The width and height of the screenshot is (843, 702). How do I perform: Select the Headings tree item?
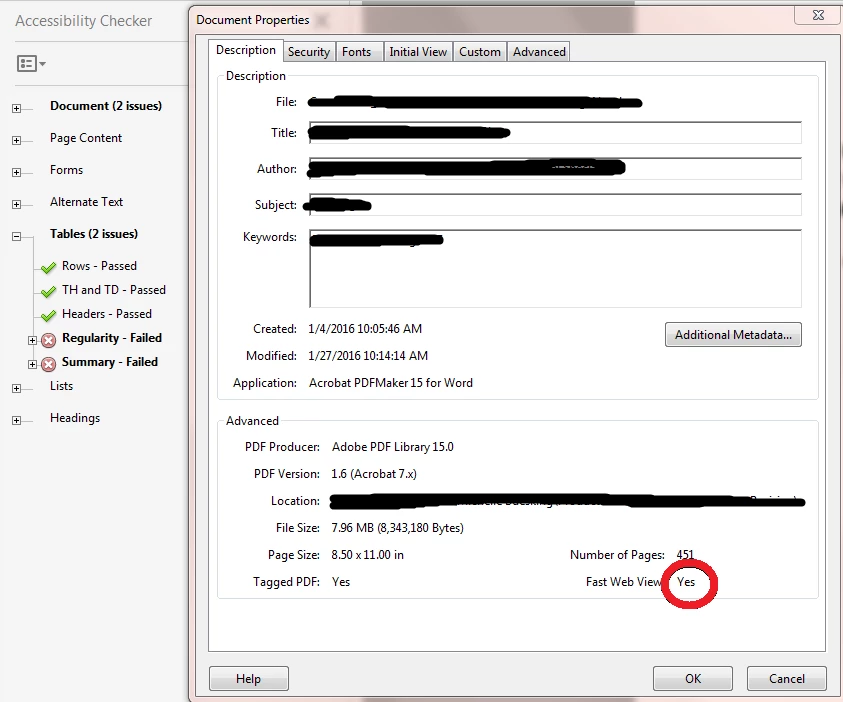point(75,418)
